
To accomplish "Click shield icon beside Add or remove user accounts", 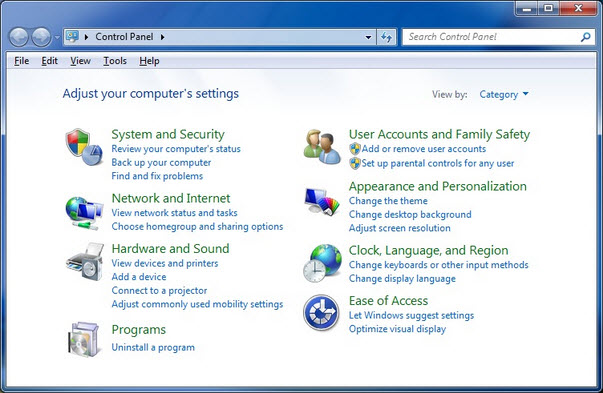I will click(355, 149).
